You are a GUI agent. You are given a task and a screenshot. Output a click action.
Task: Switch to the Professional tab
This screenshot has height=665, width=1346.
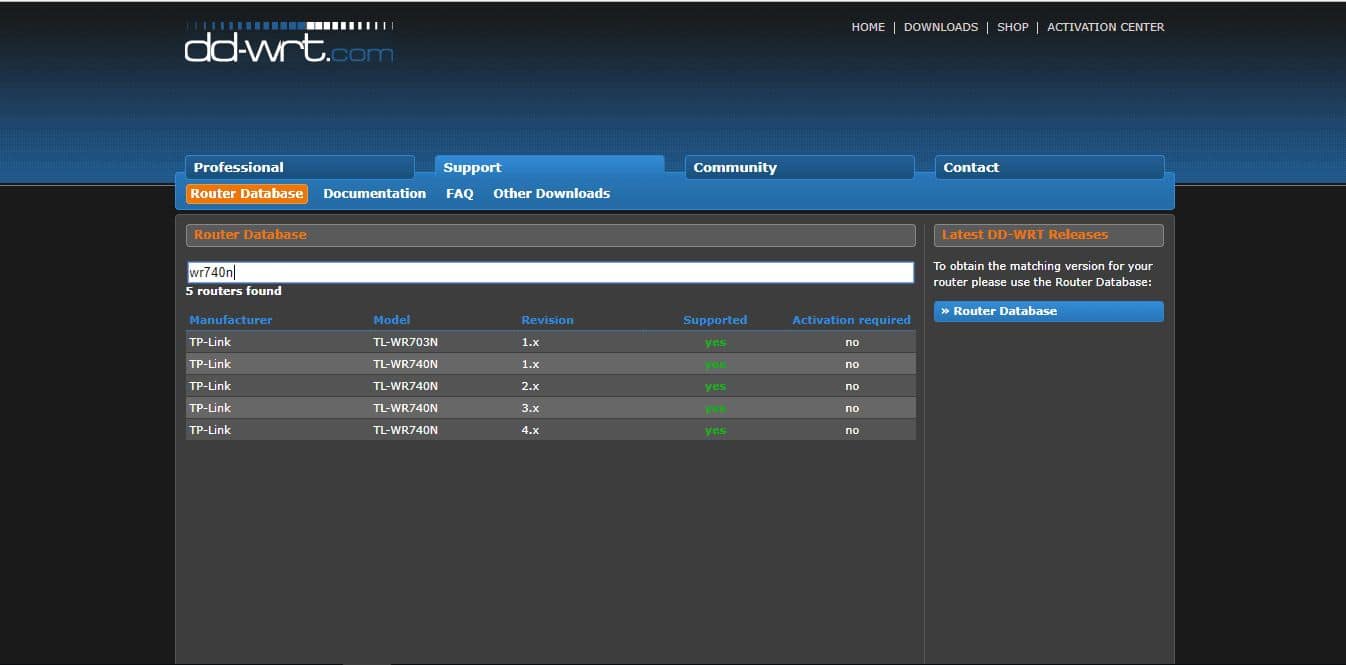click(x=300, y=167)
